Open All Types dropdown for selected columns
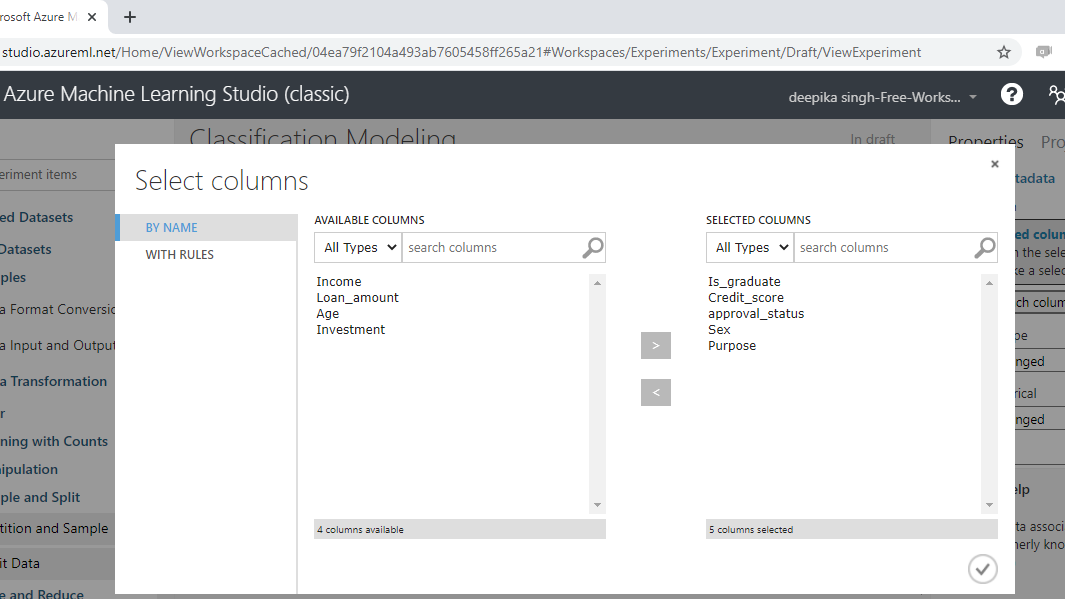Screen dimensions: 1065x599 point(750,248)
